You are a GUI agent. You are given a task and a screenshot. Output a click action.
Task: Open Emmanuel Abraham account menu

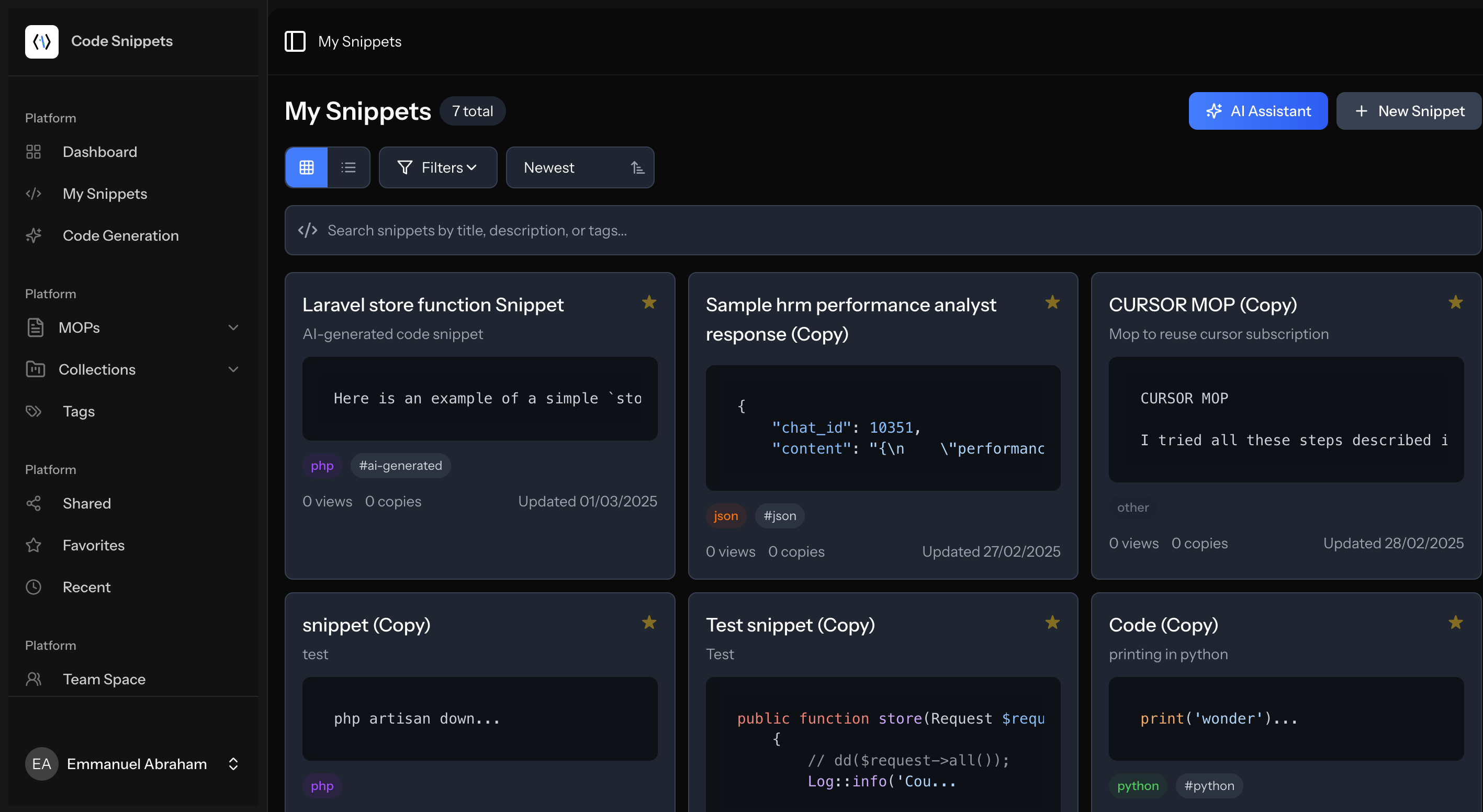pos(132,764)
